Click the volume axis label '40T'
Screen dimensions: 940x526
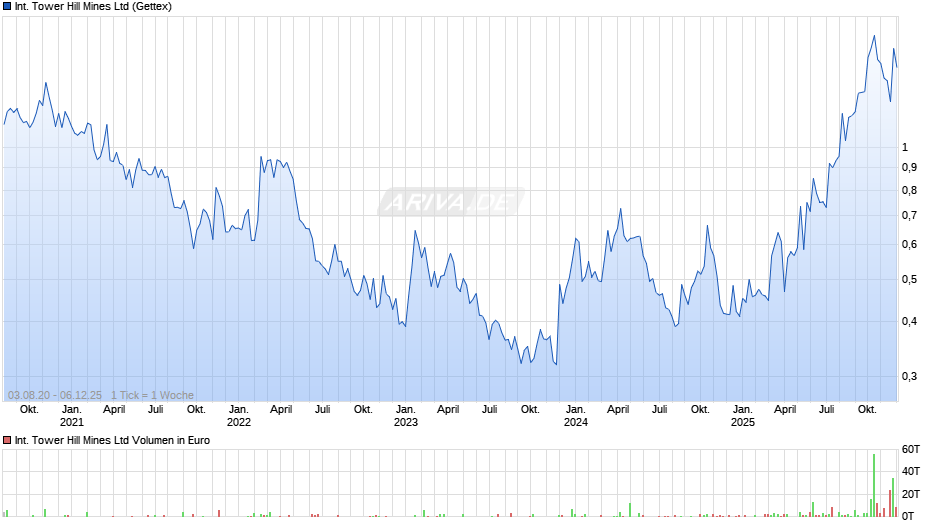click(911, 471)
